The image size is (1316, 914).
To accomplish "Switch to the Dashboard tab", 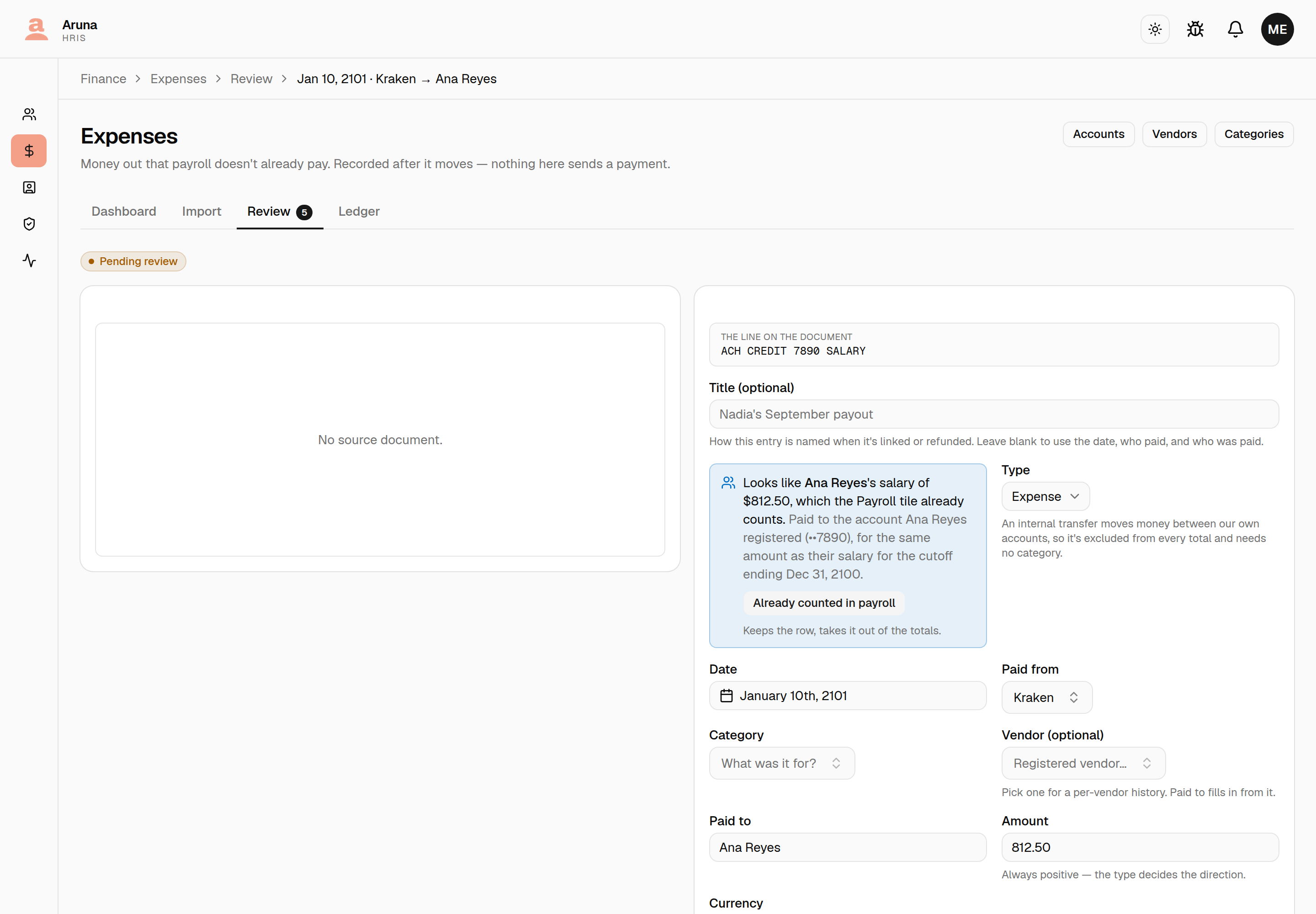I will [x=124, y=211].
